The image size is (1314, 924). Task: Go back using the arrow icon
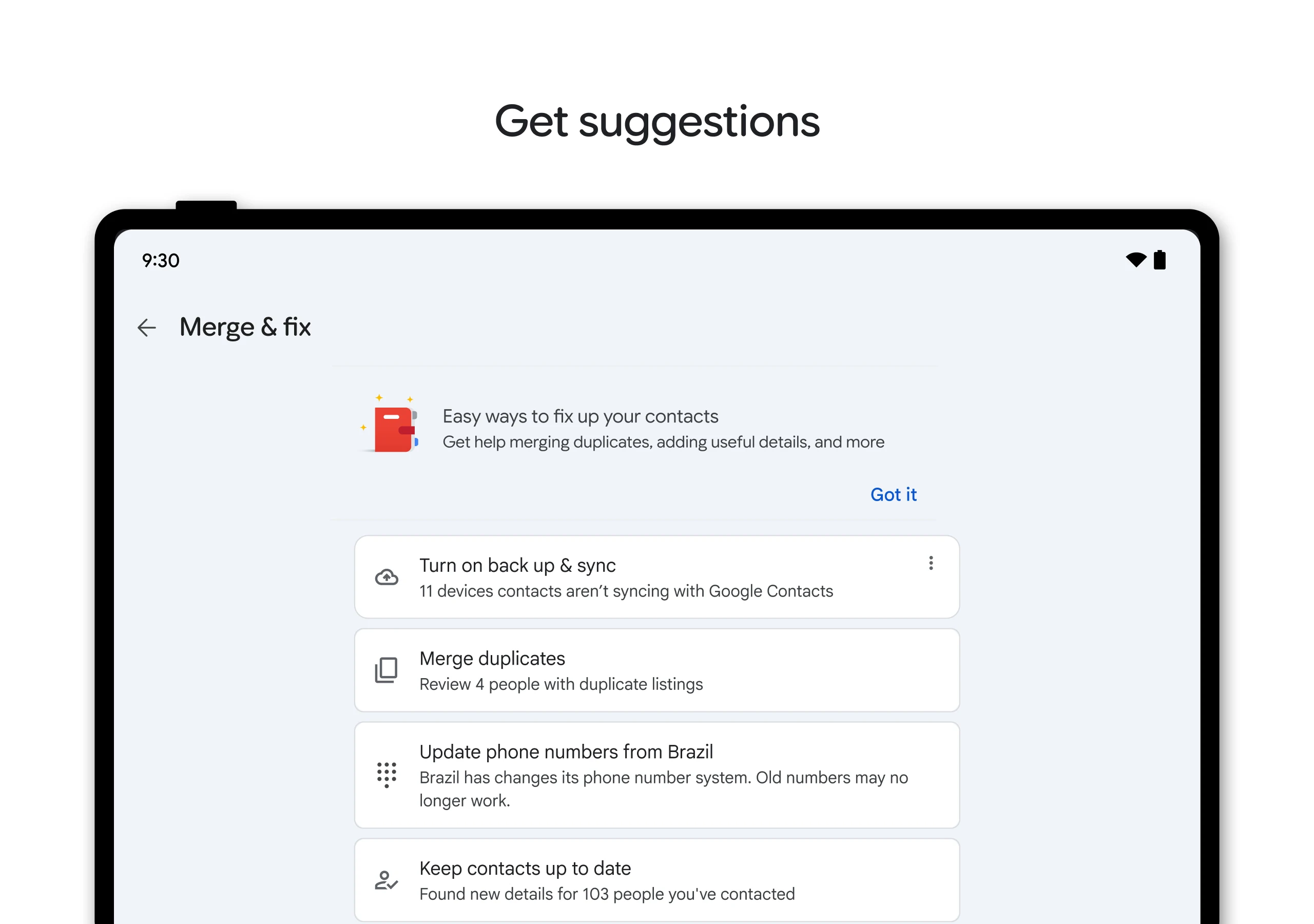[146, 328]
